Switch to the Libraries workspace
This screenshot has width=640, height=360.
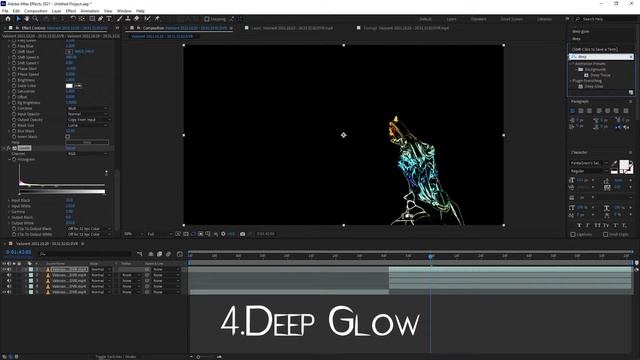point(544,19)
